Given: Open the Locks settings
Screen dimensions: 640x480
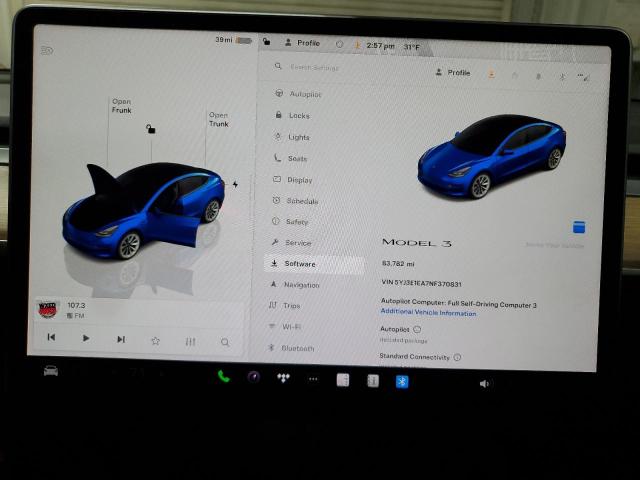Looking at the screenshot, I should (293, 116).
